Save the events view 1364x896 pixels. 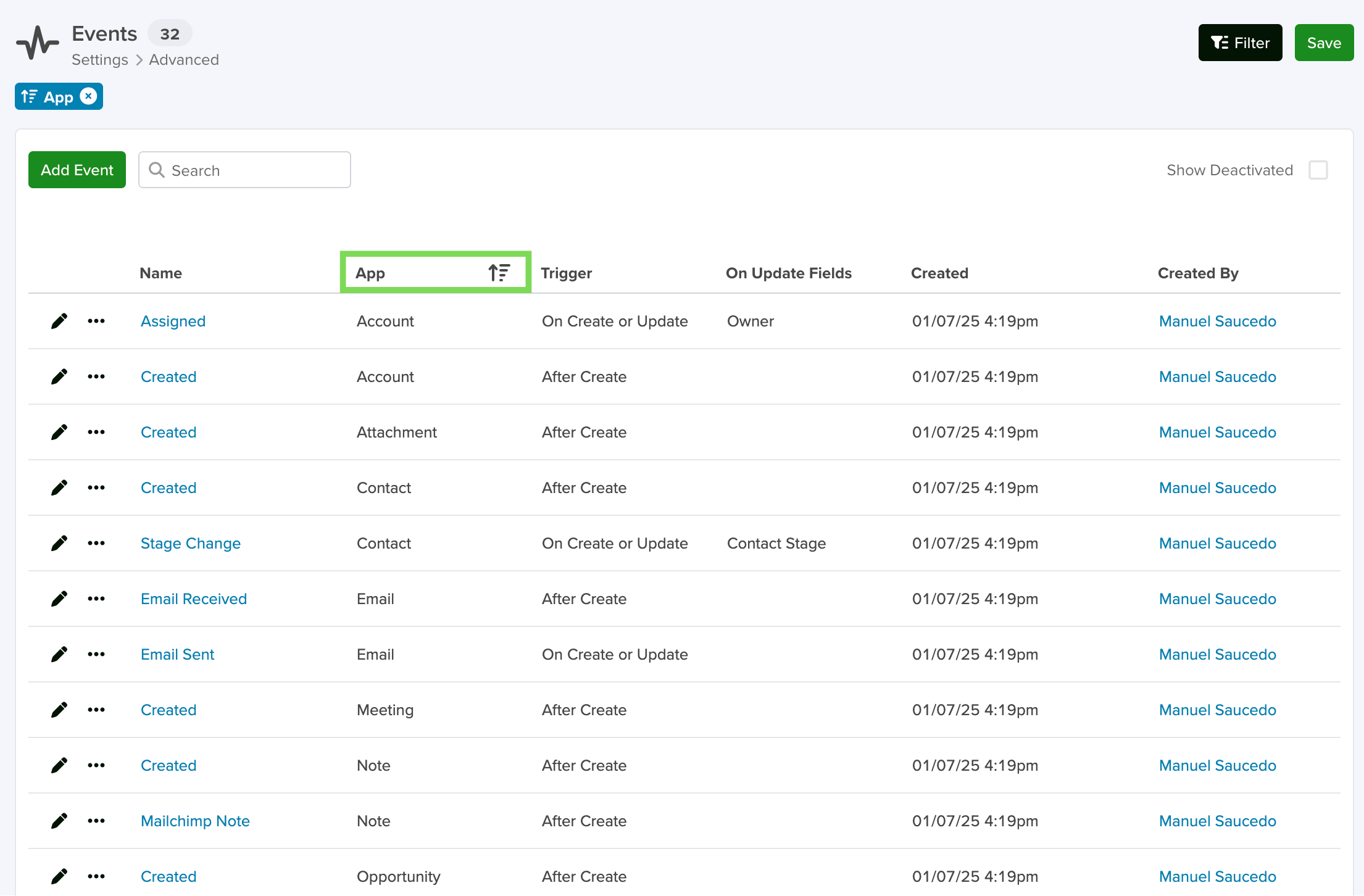(x=1324, y=43)
